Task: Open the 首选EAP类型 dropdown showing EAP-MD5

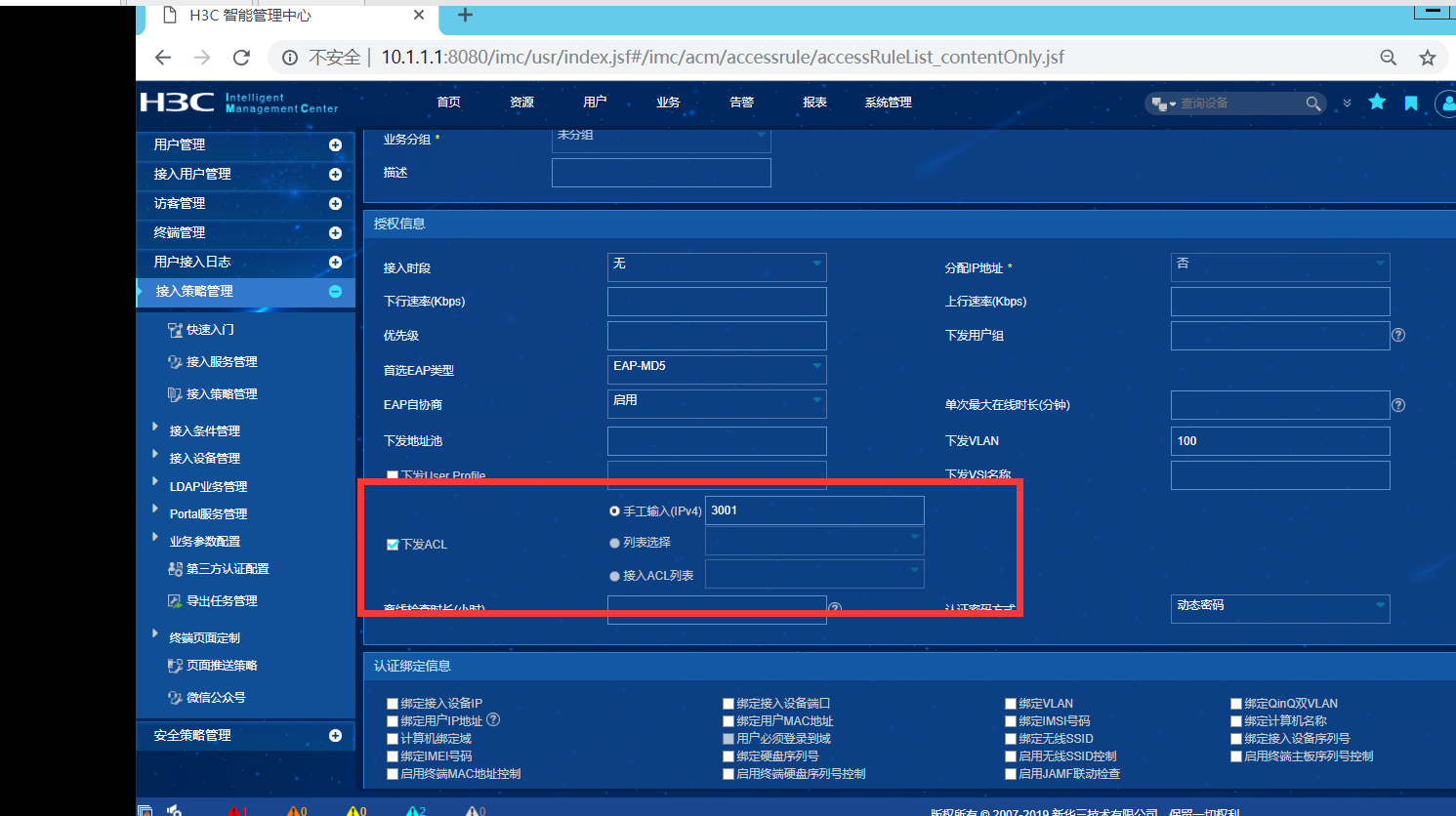Action: [717, 369]
